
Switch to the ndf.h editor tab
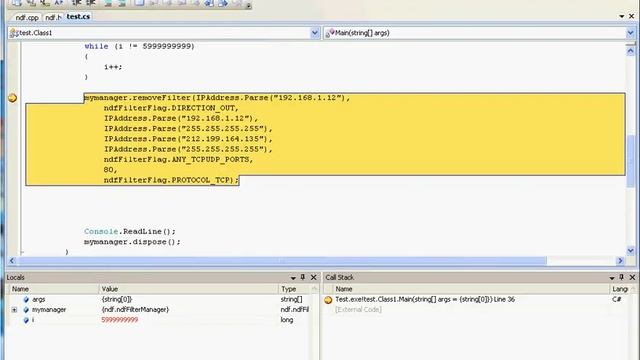coord(53,18)
